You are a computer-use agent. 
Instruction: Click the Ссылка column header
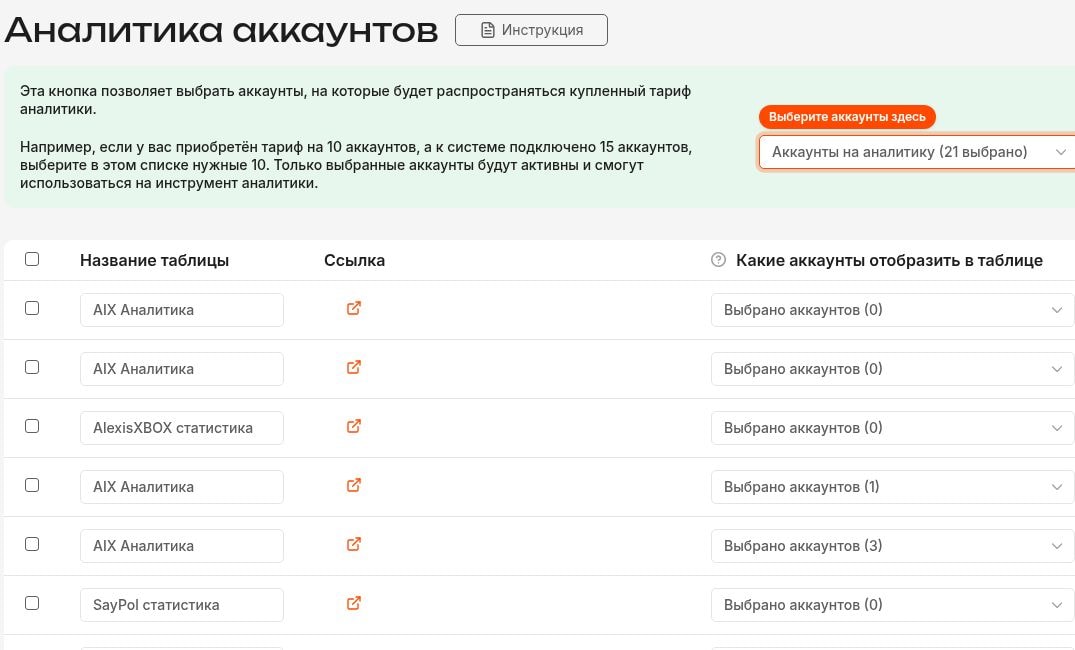(354, 261)
